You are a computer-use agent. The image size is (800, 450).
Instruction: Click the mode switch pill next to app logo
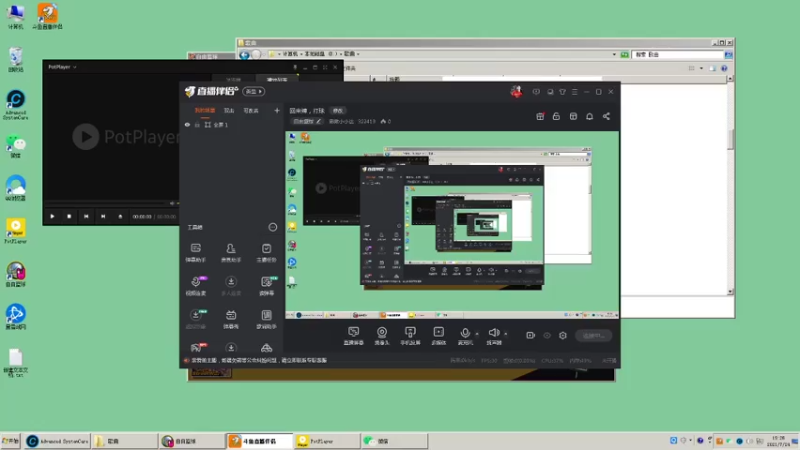point(254,91)
